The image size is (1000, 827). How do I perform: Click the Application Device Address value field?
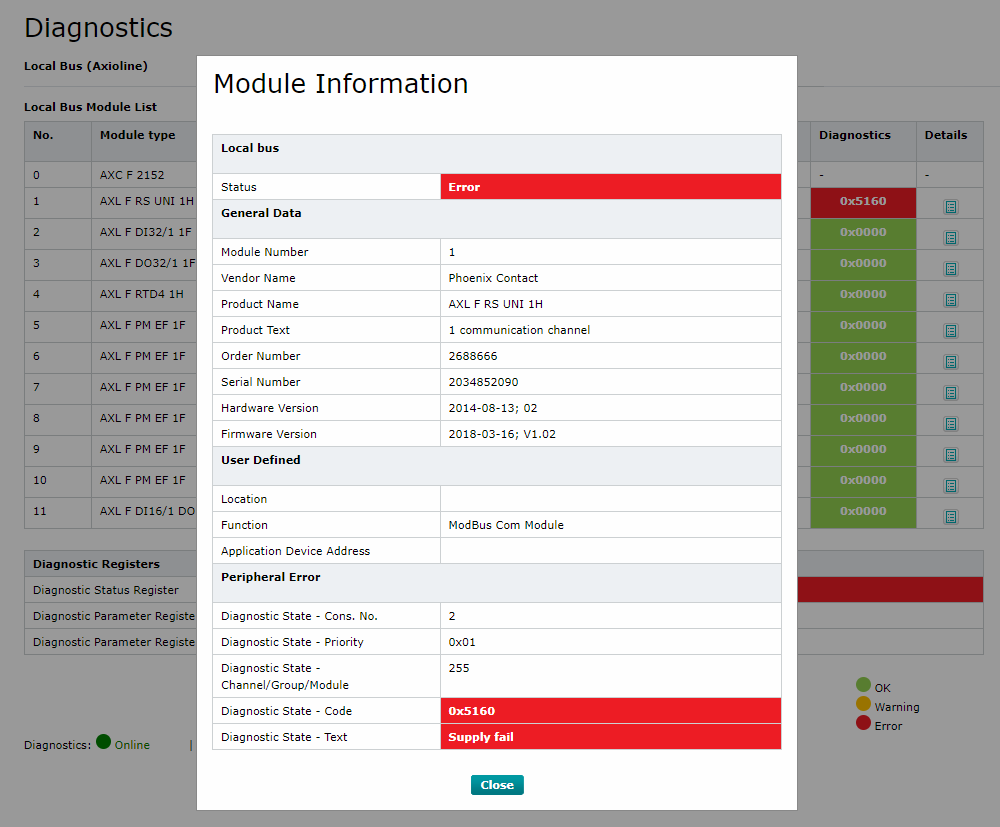click(610, 551)
